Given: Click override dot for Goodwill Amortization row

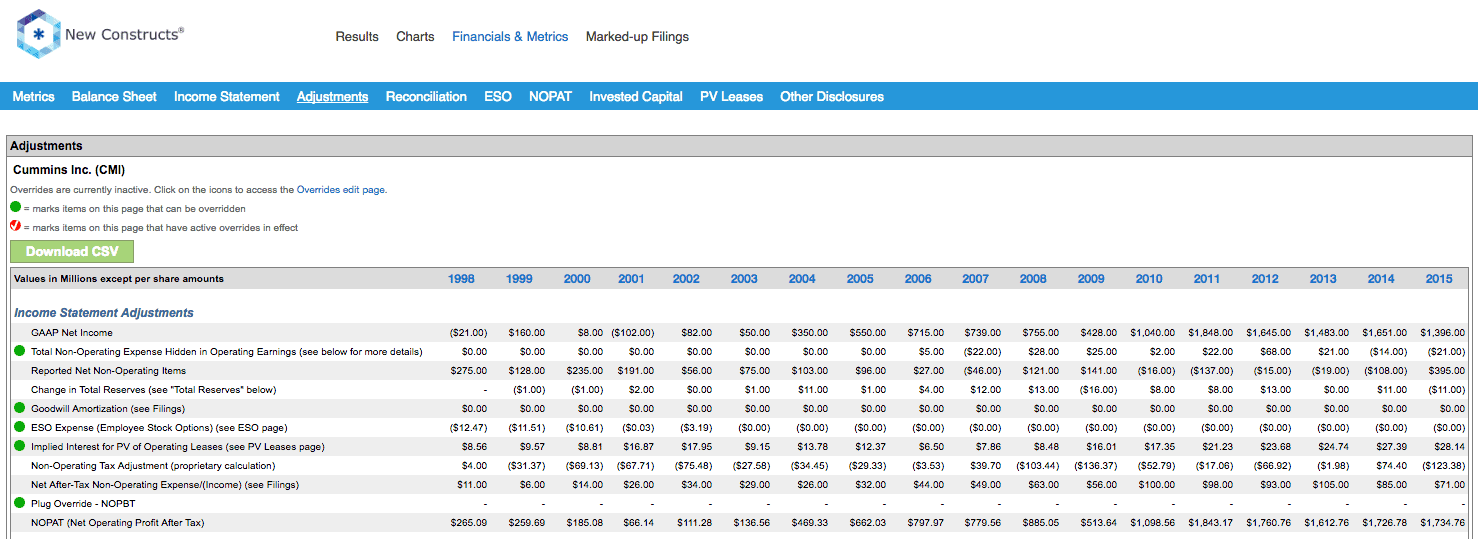Looking at the screenshot, I should coord(19,408).
